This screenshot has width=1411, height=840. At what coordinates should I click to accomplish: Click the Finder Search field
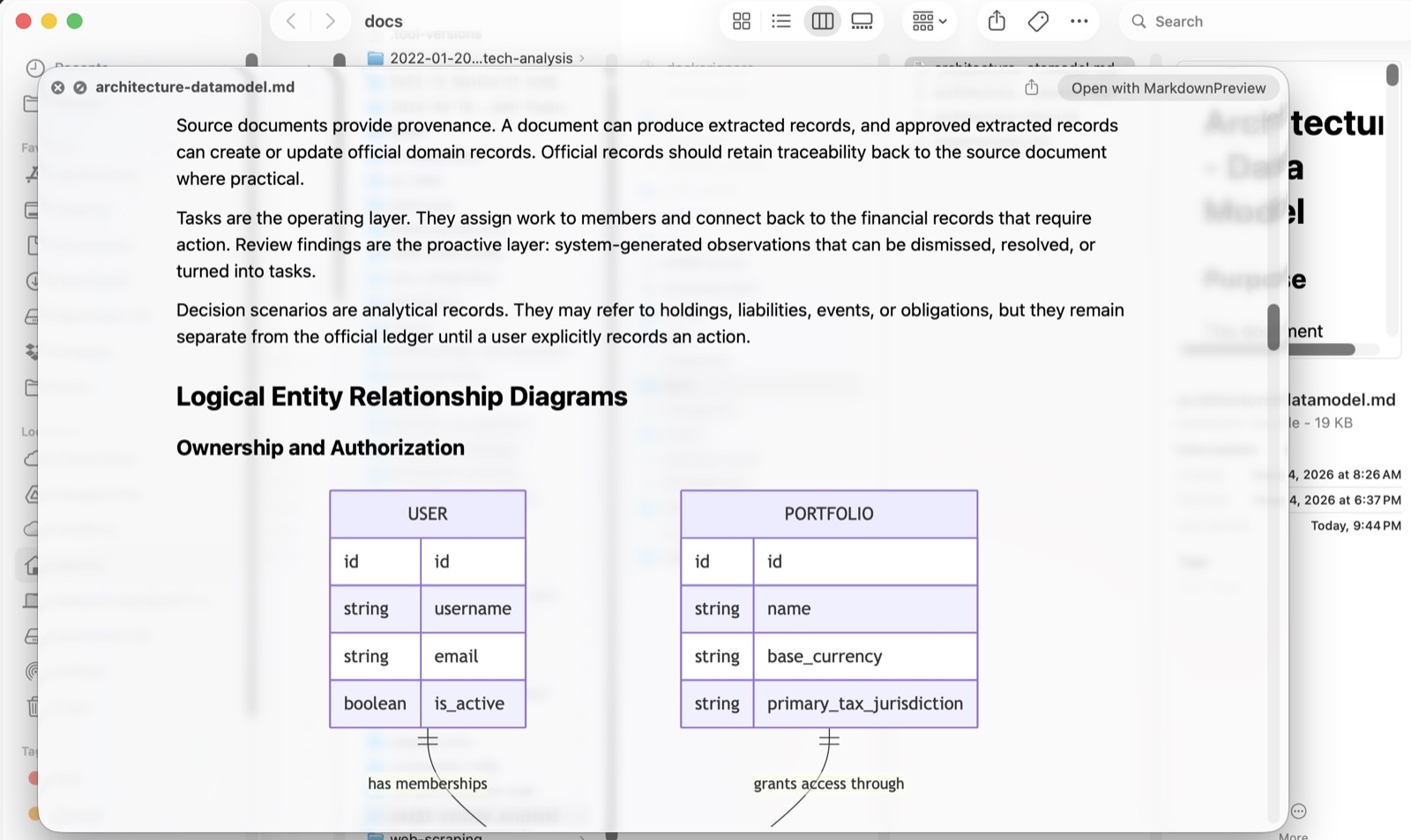click(1265, 21)
